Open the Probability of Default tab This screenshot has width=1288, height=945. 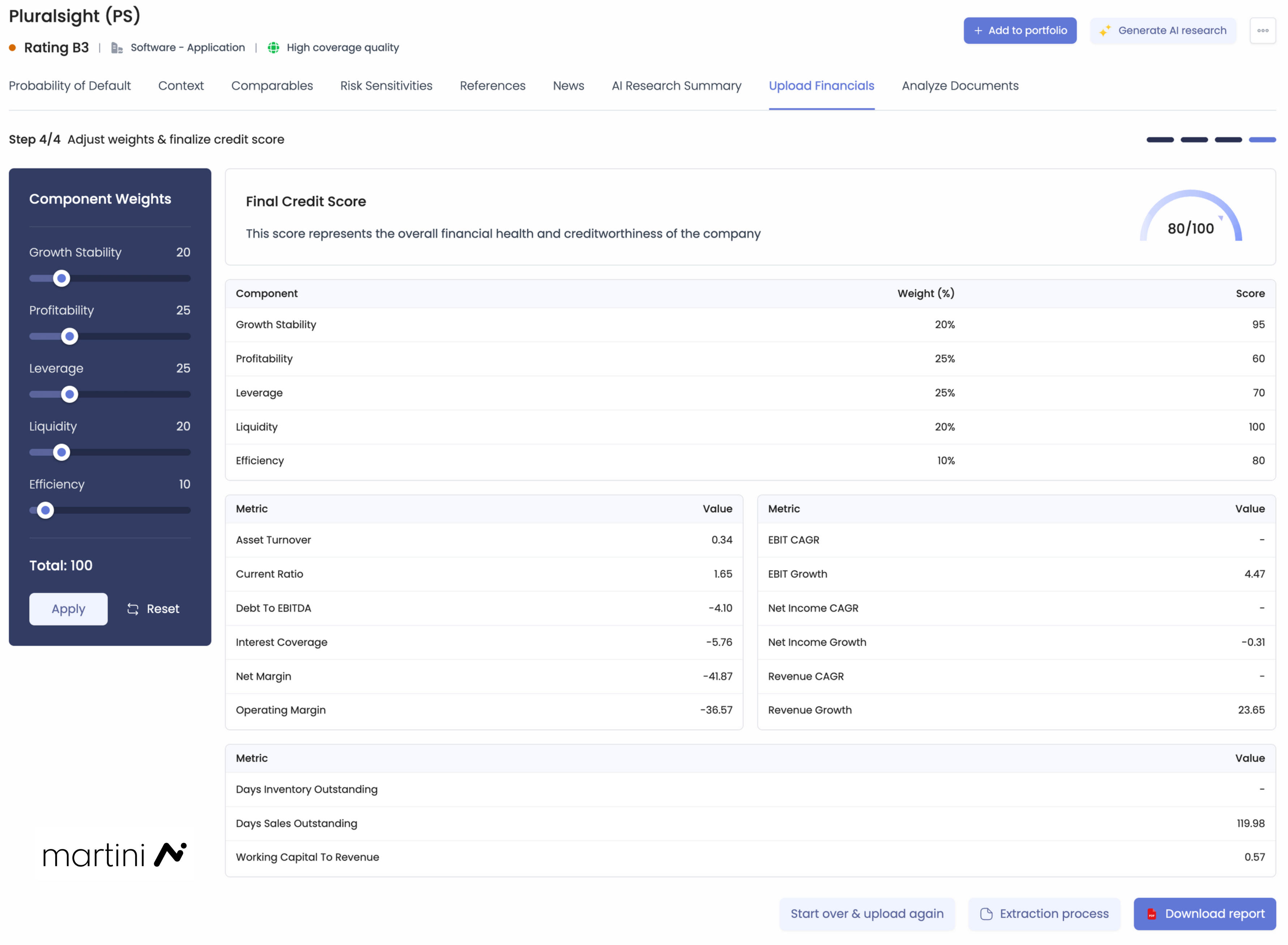(70, 86)
